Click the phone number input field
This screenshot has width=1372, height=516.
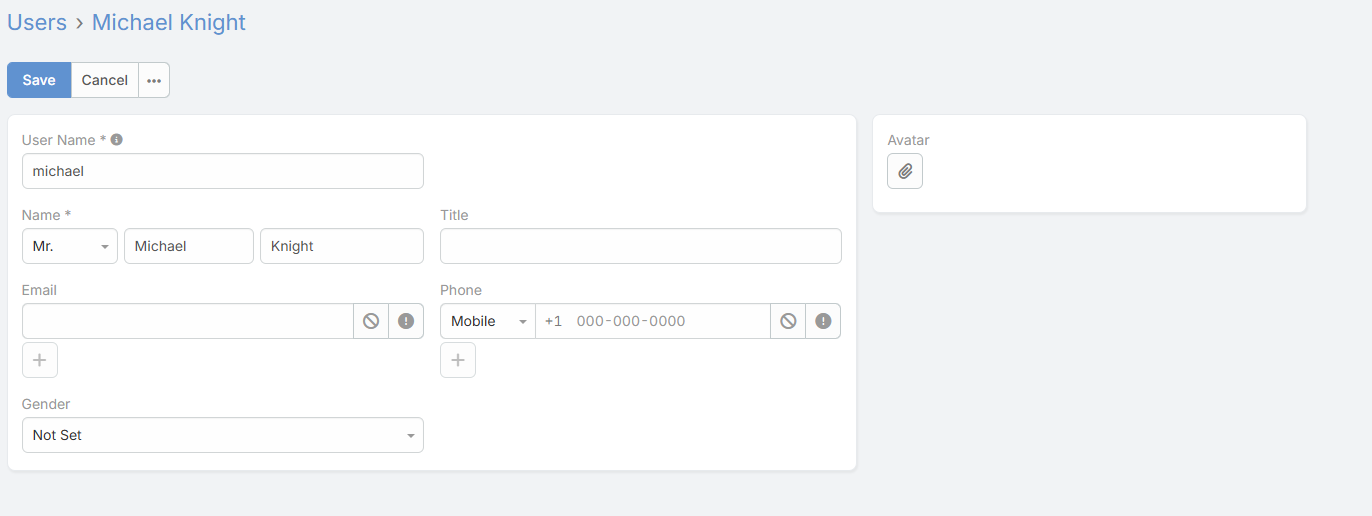pos(668,321)
